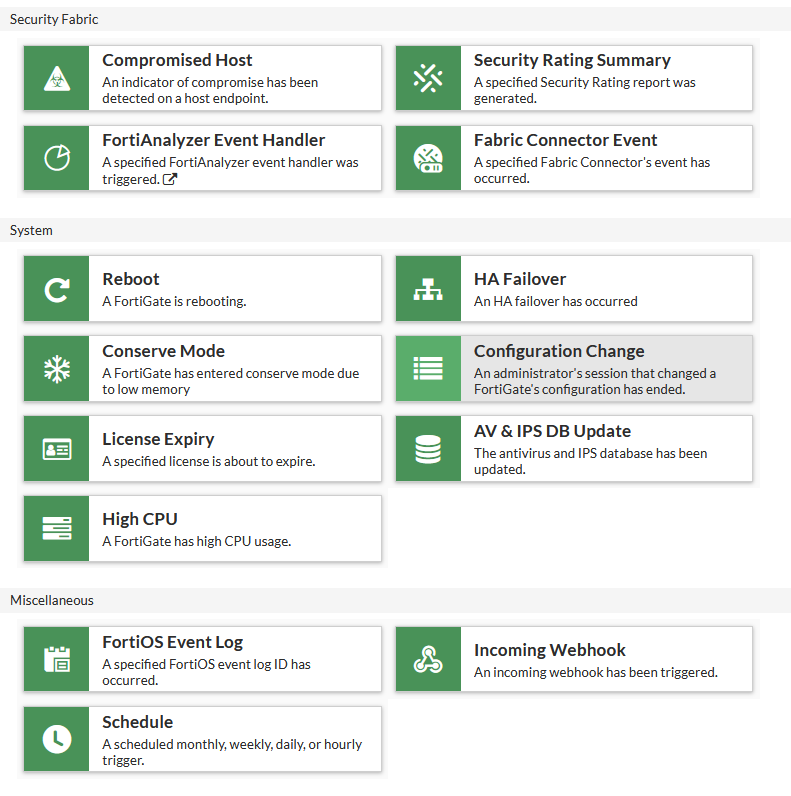Choose the Reboot trigger title
The height and width of the screenshot is (796, 791).
[131, 279]
